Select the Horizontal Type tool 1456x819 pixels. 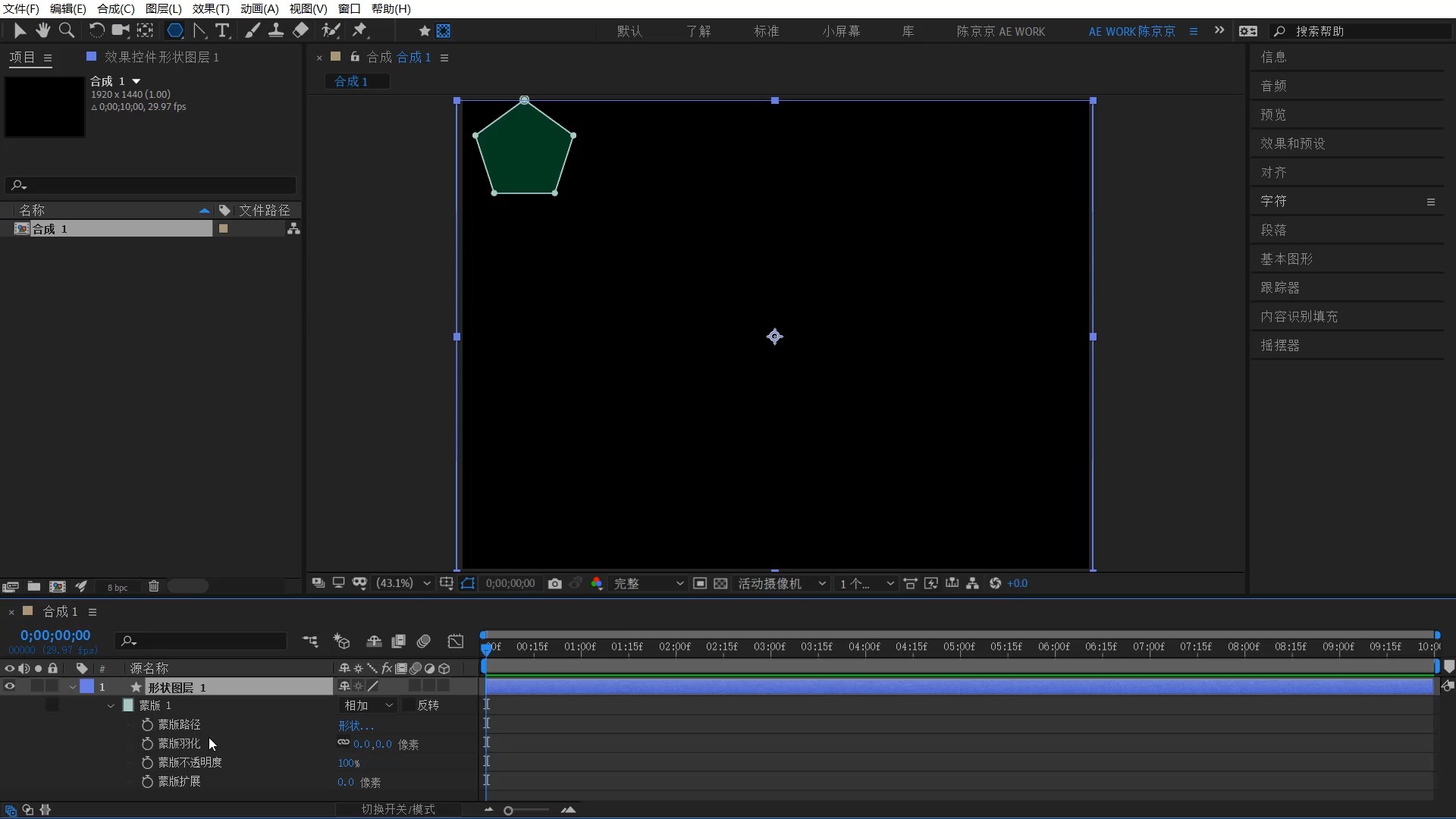coord(222,30)
